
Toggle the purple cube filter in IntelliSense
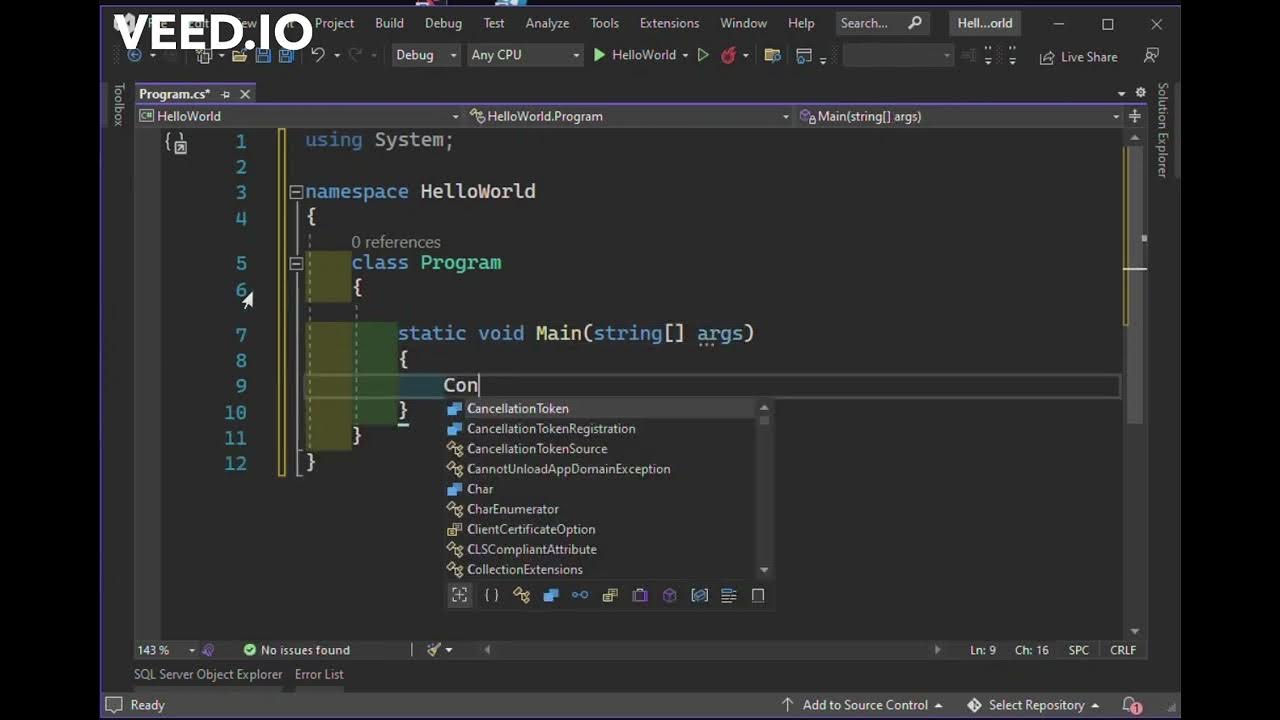[x=670, y=595]
